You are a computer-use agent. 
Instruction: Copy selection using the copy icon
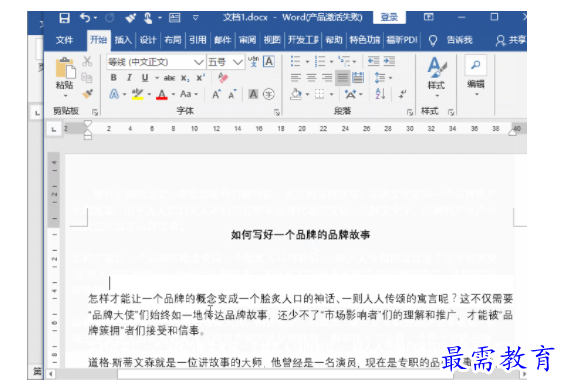tap(87, 78)
